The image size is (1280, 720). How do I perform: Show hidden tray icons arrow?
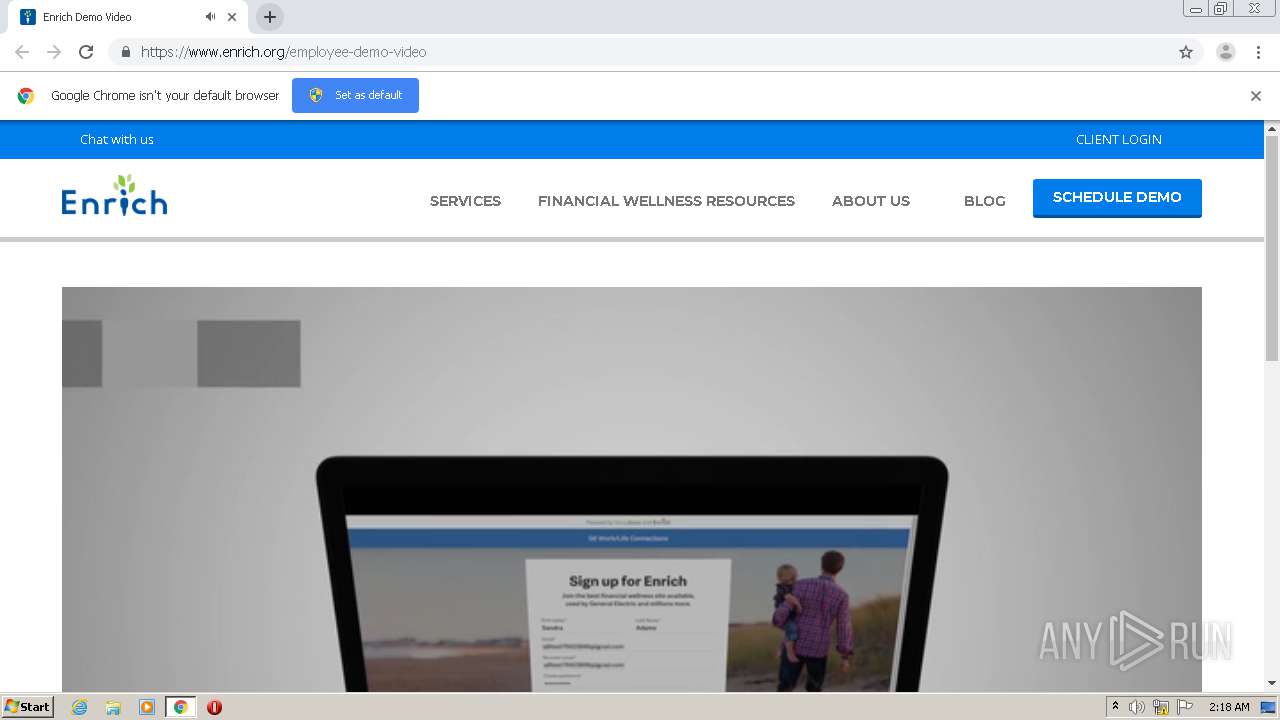(1115, 707)
